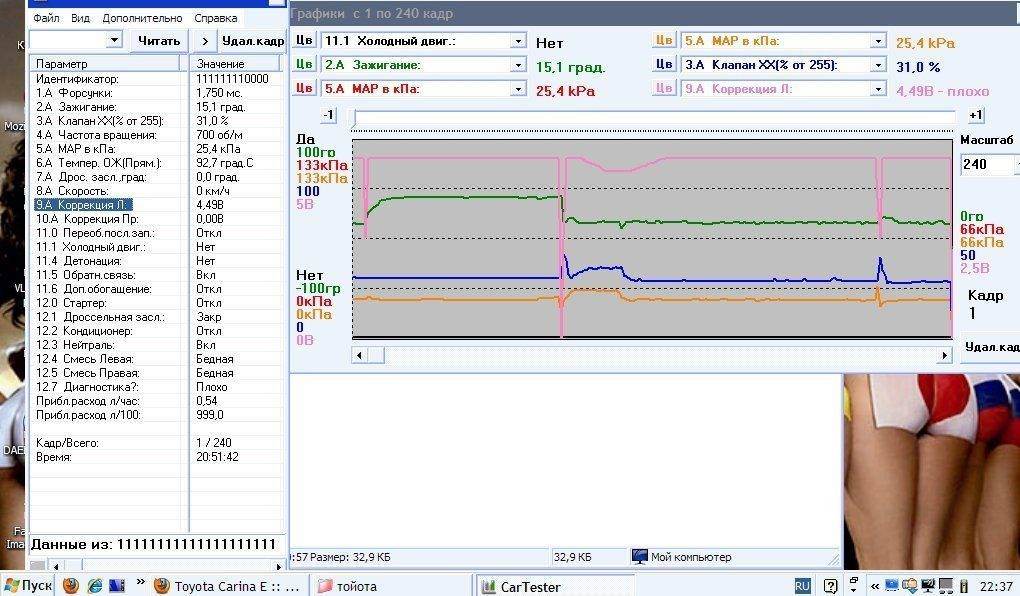1020x596 pixels.
Task: Click the help question mark tray icon
Action: tap(834, 586)
